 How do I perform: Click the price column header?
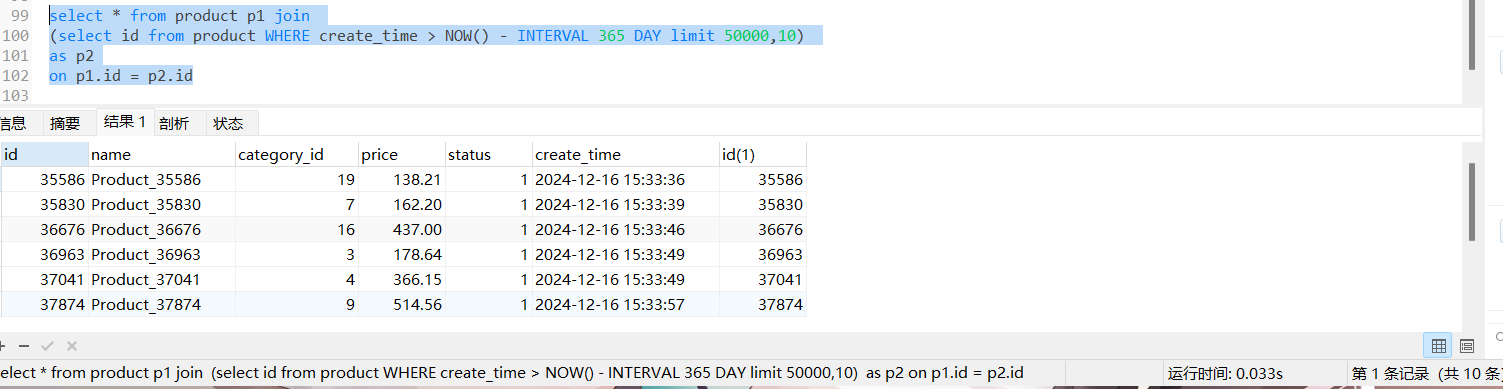[x=401, y=154]
